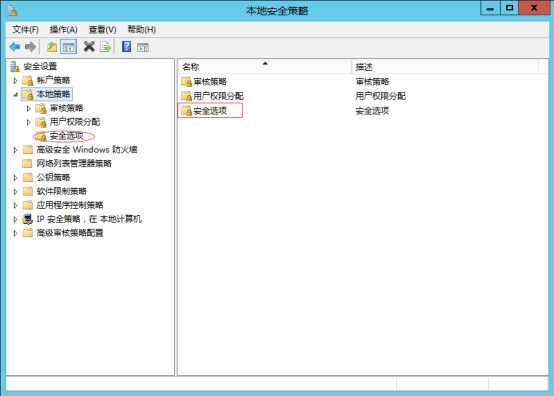Select 用户权限分配 name in list pane
The height and width of the screenshot is (396, 554).
coord(218,96)
